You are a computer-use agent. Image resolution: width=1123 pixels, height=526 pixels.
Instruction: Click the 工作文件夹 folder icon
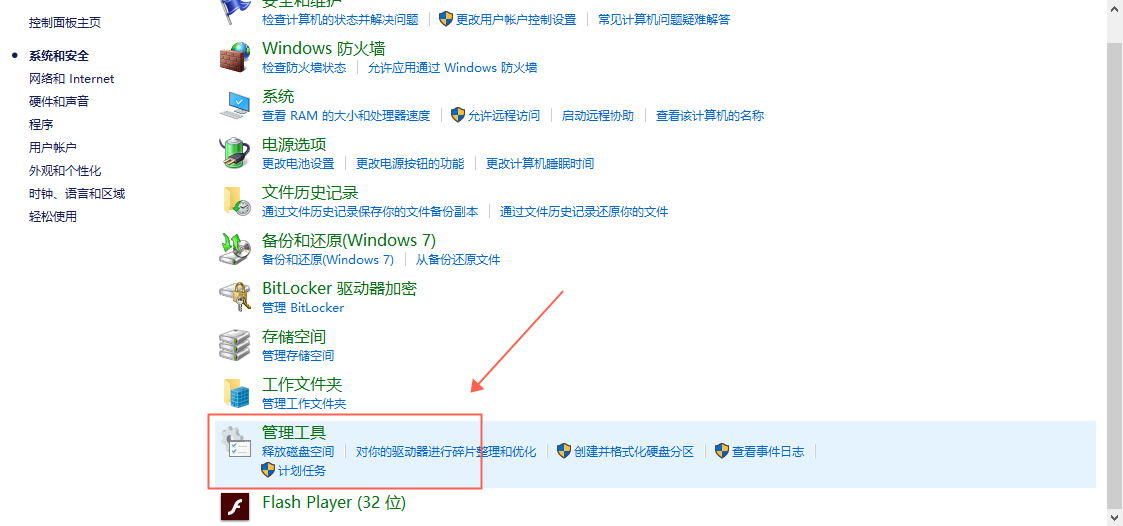click(235, 393)
